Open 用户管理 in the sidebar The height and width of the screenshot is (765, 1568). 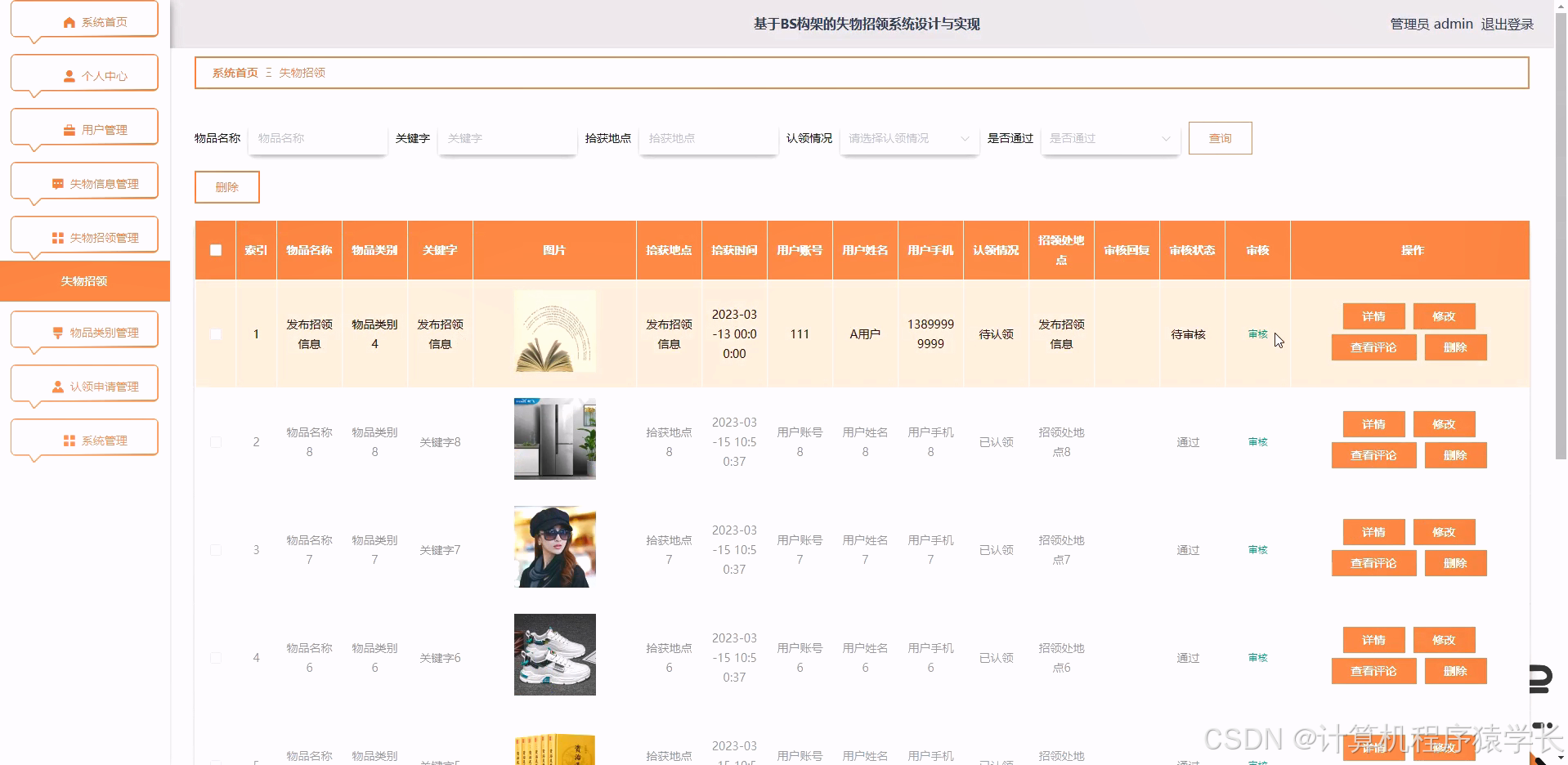tap(84, 128)
